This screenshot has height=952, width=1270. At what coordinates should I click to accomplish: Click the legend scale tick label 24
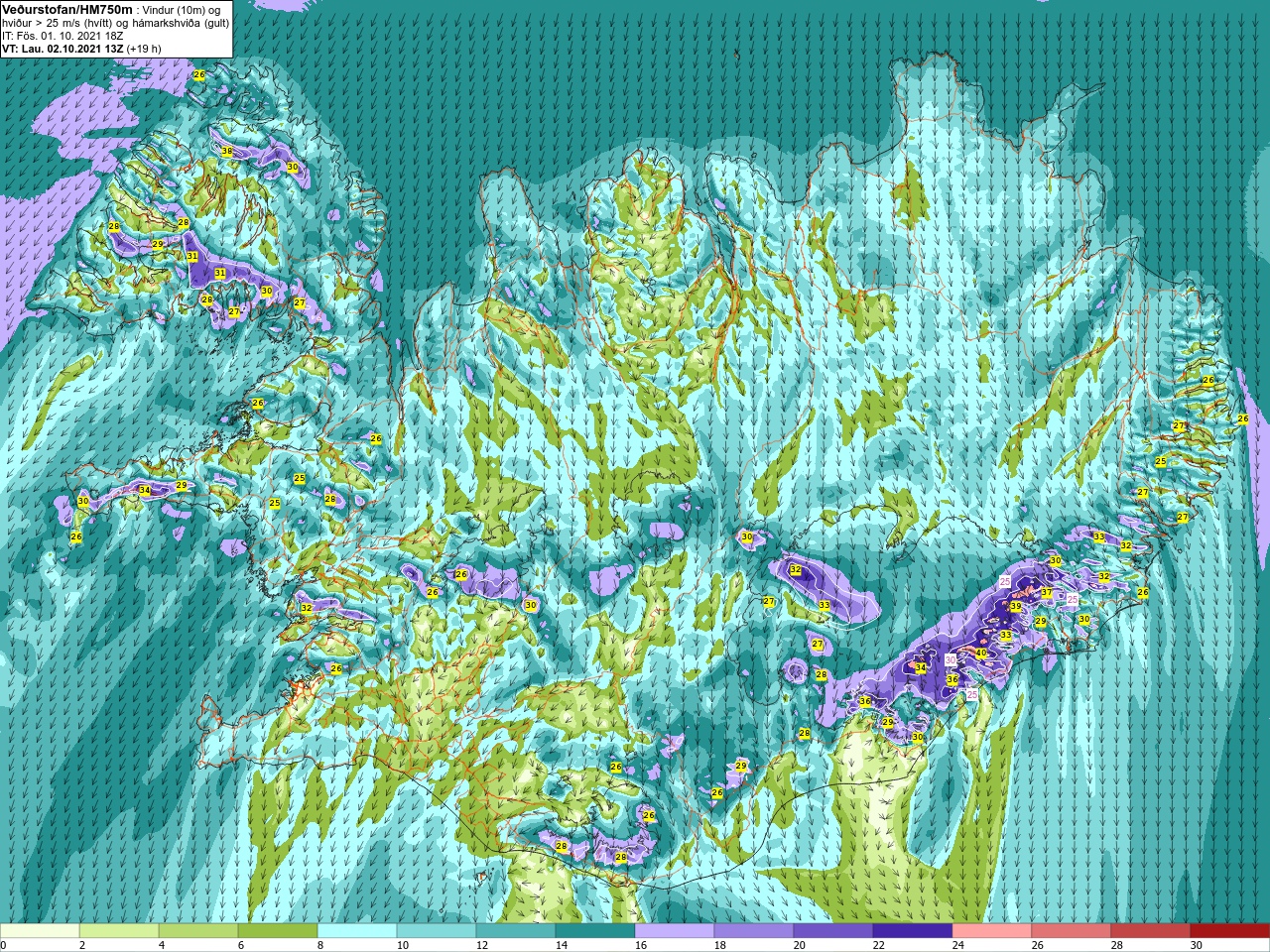point(957,945)
